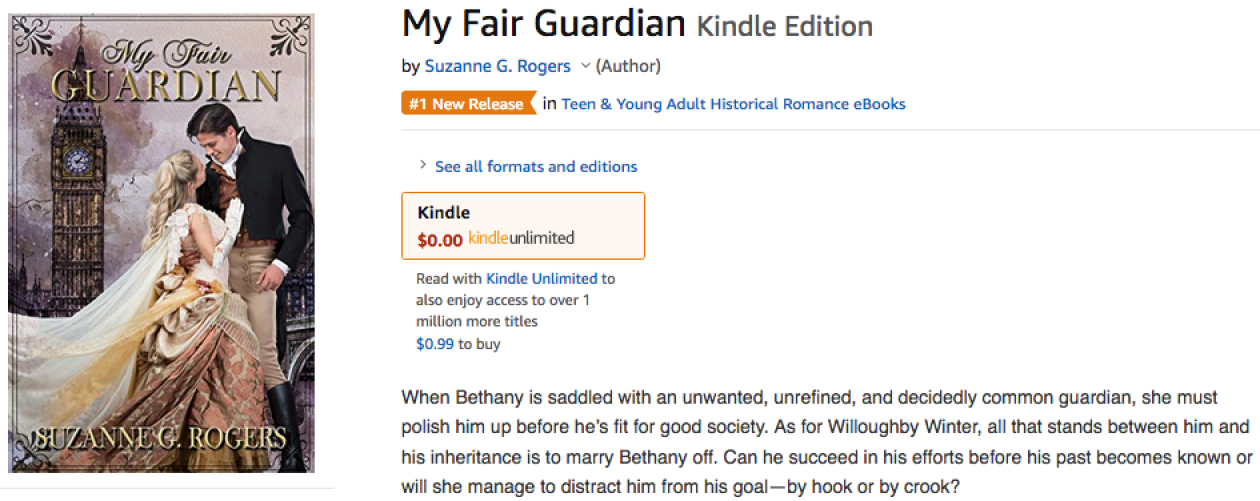
Task: Click the author name printed on the cover bottom
Action: click(x=161, y=439)
